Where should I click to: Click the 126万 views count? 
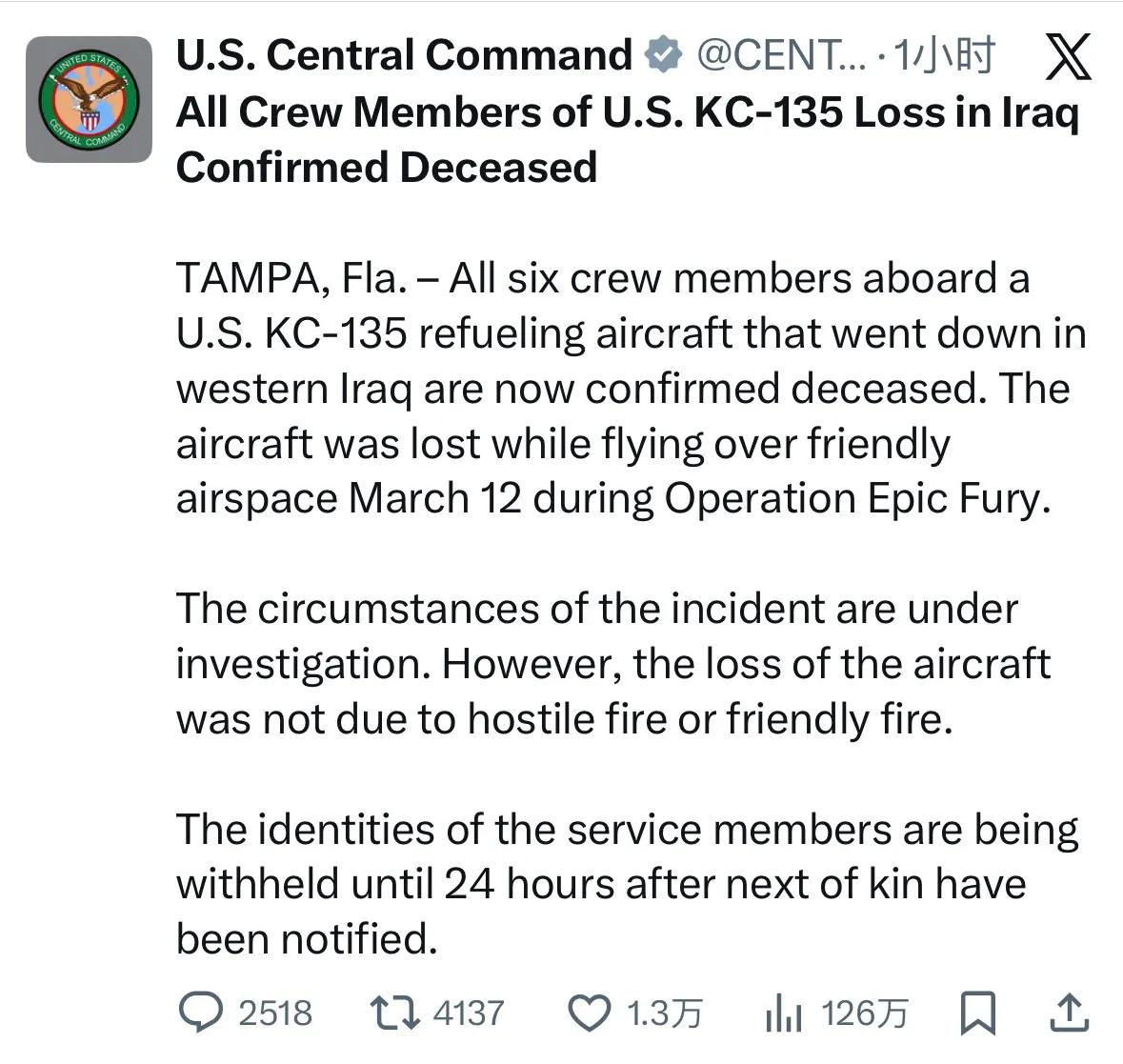pyautogui.click(x=864, y=1013)
